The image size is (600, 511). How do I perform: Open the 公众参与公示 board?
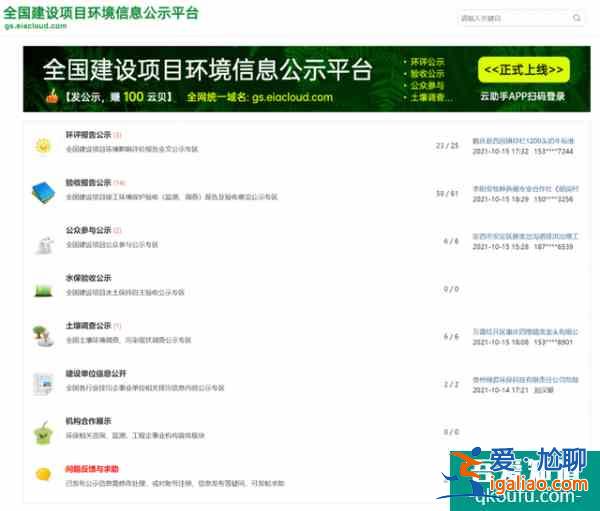click(88, 230)
